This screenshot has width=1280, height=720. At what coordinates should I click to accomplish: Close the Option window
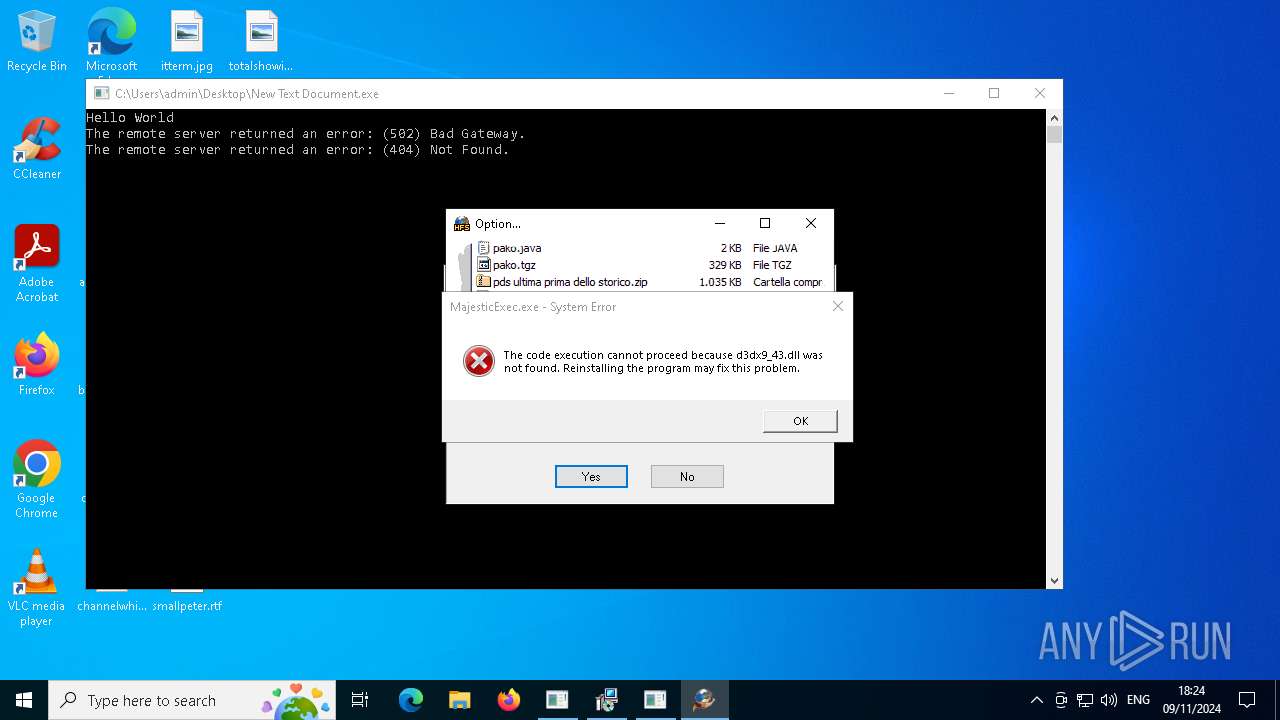811,223
